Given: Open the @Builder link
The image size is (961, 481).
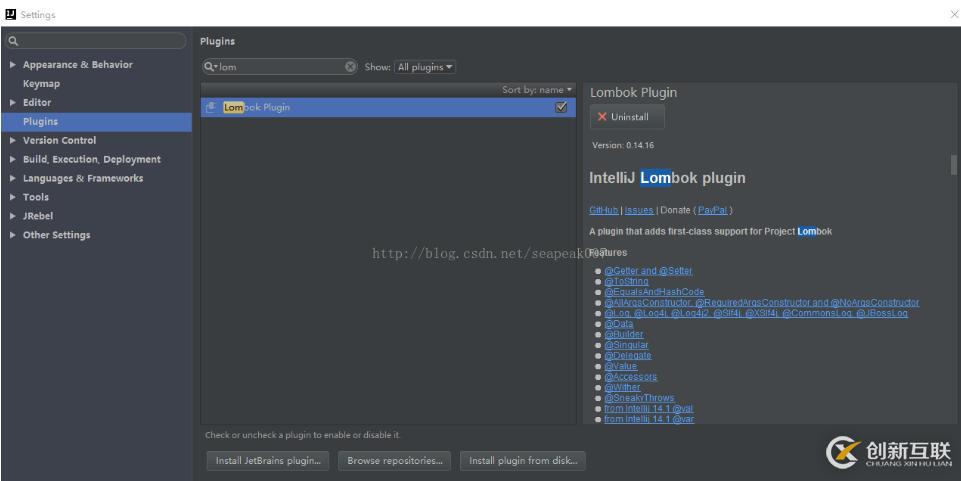Looking at the screenshot, I should point(623,334).
